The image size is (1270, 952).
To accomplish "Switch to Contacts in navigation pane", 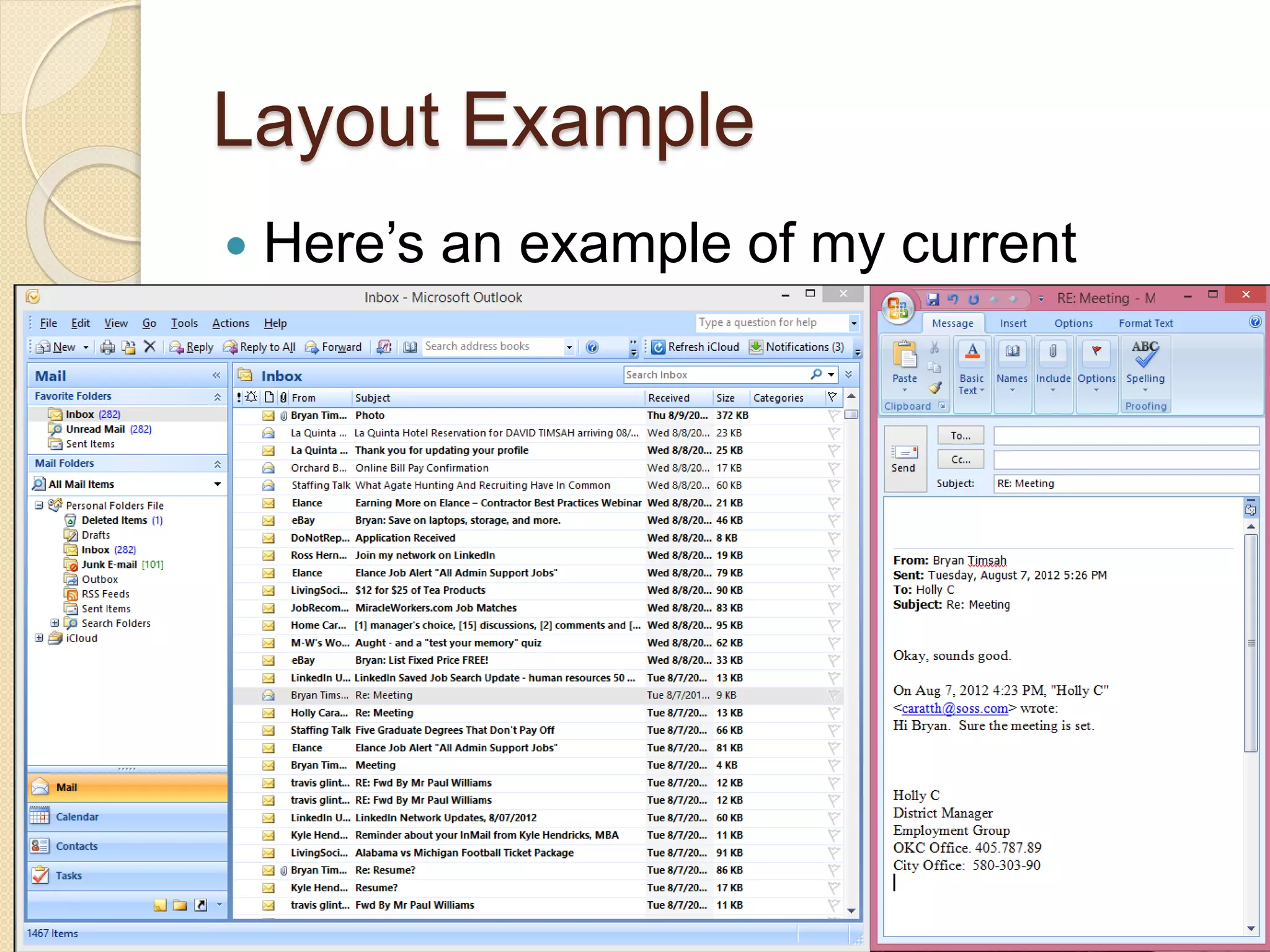I will coord(127,846).
